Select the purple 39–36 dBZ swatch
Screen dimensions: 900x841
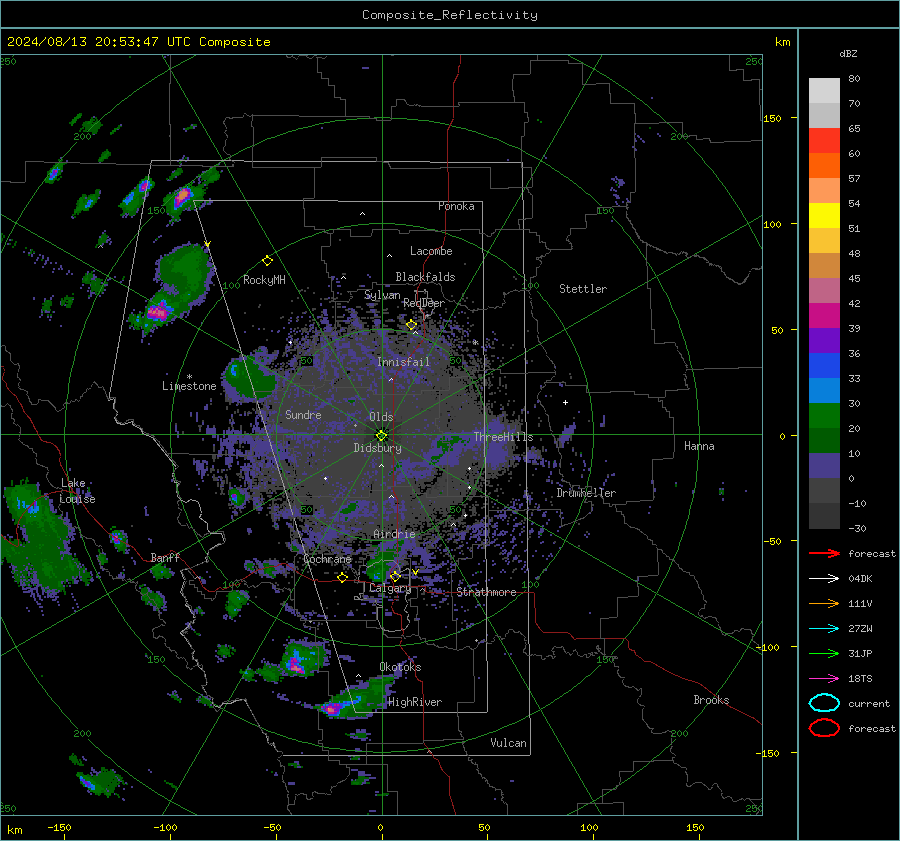pyautogui.click(x=824, y=341)
